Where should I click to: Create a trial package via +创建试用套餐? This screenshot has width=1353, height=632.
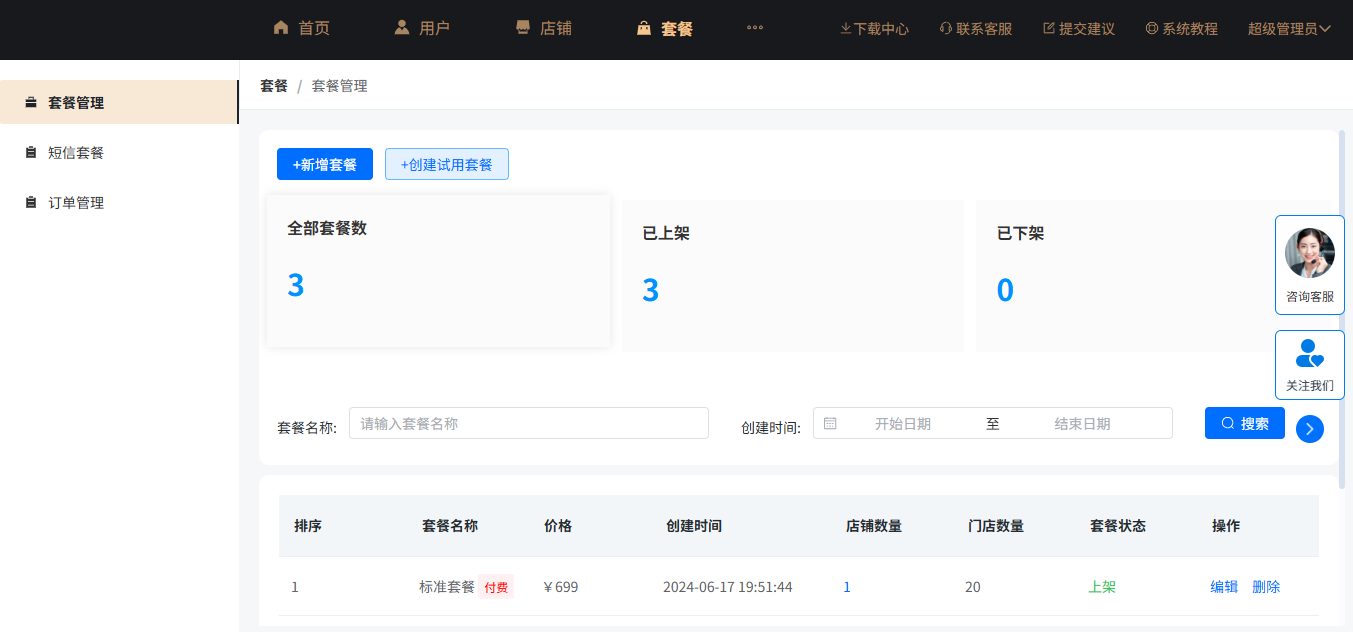point(446,163)
